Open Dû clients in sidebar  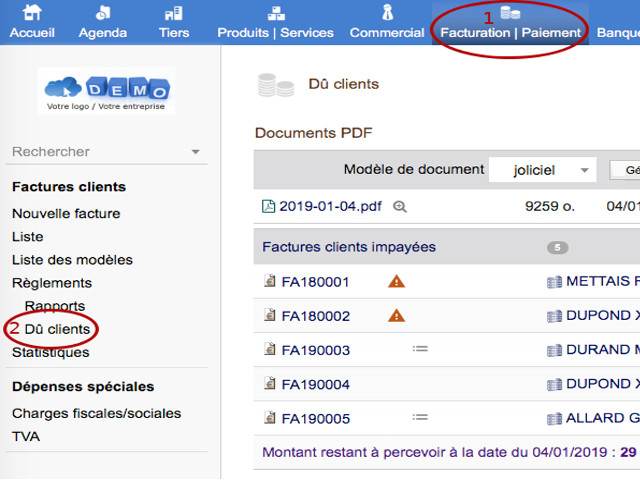(x=57, y=329)
